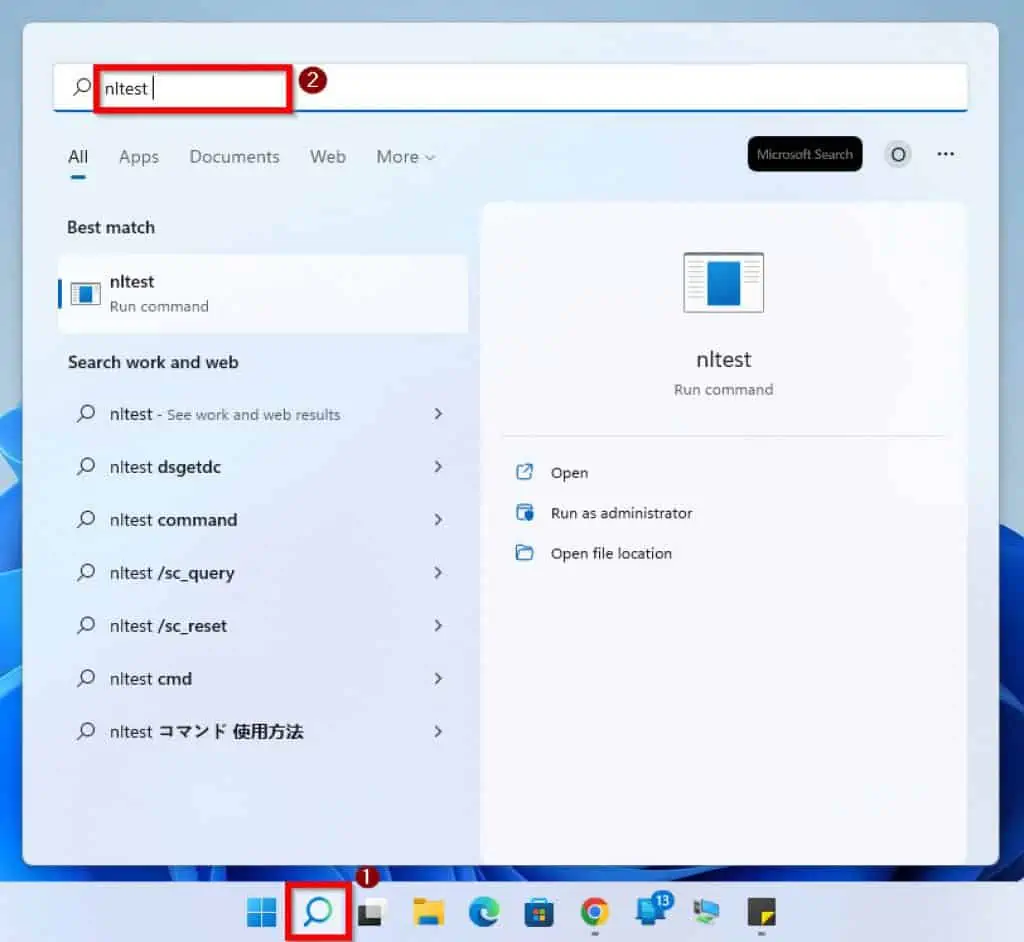
Task: Open File Explorer from the taskbar
Action: click(x=427, y=911)
